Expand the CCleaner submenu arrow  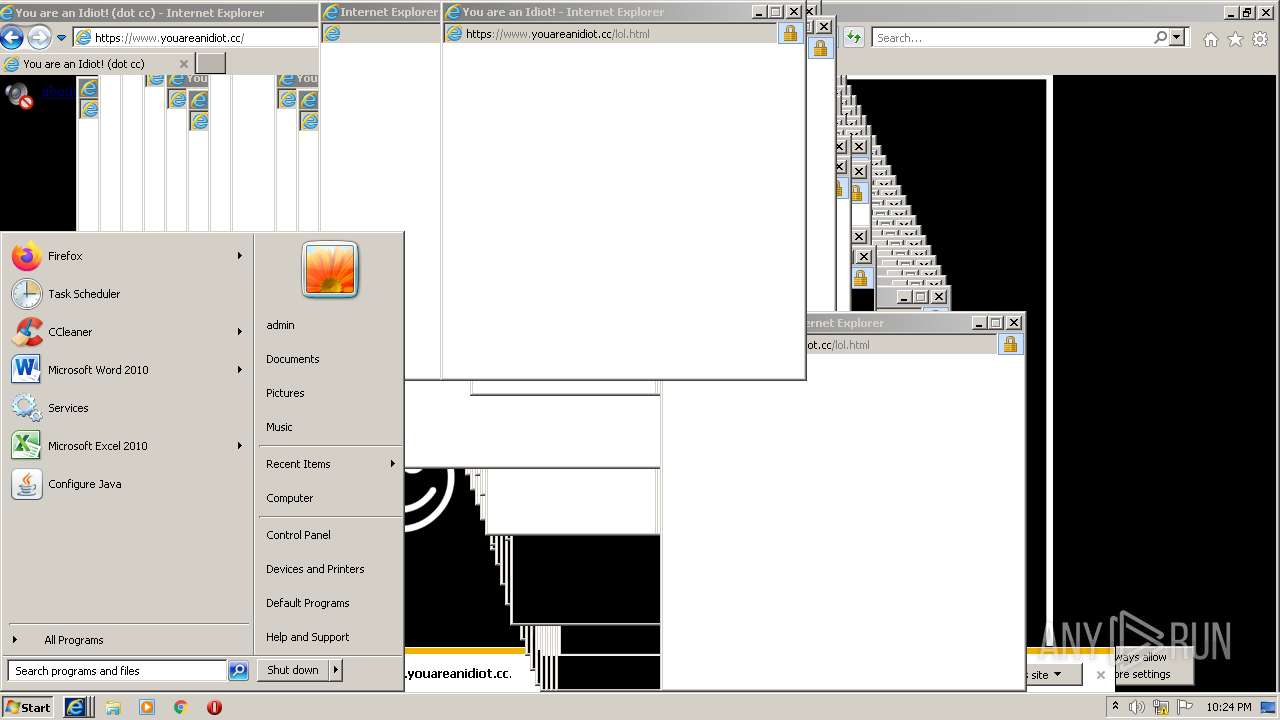(x=240, y=332)
